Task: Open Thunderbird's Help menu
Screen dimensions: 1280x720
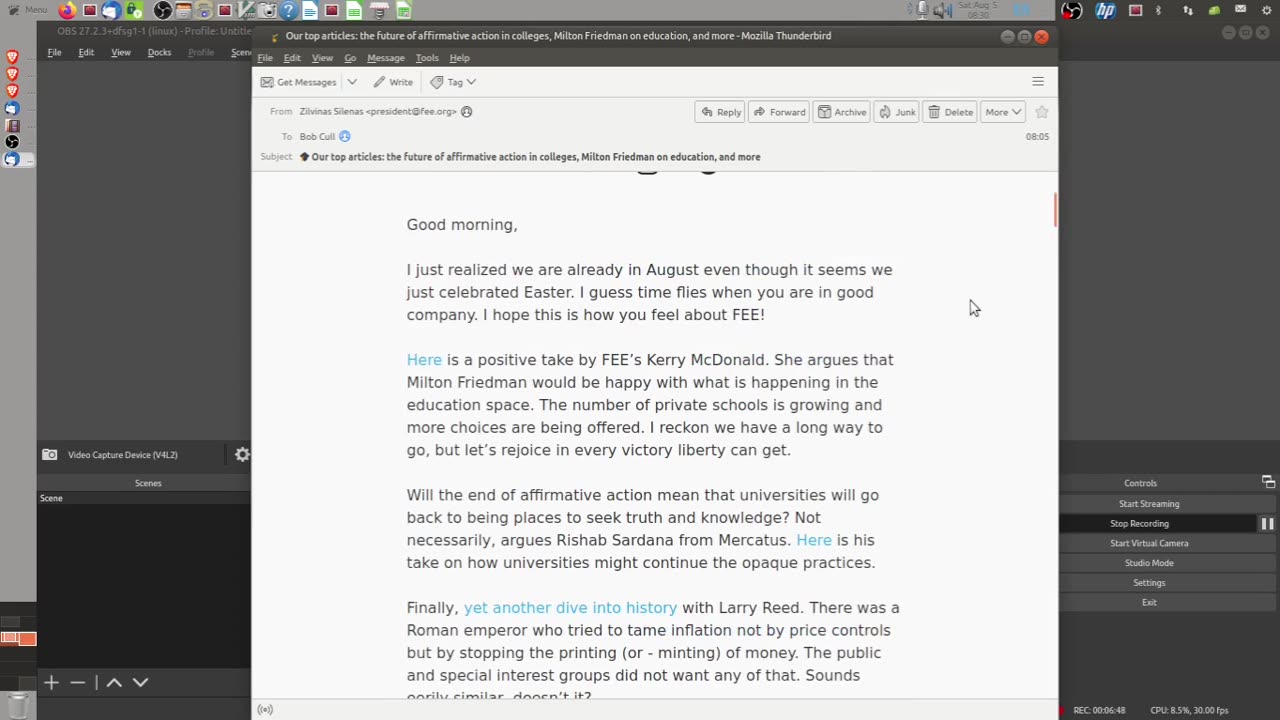Action: point(459,58)
